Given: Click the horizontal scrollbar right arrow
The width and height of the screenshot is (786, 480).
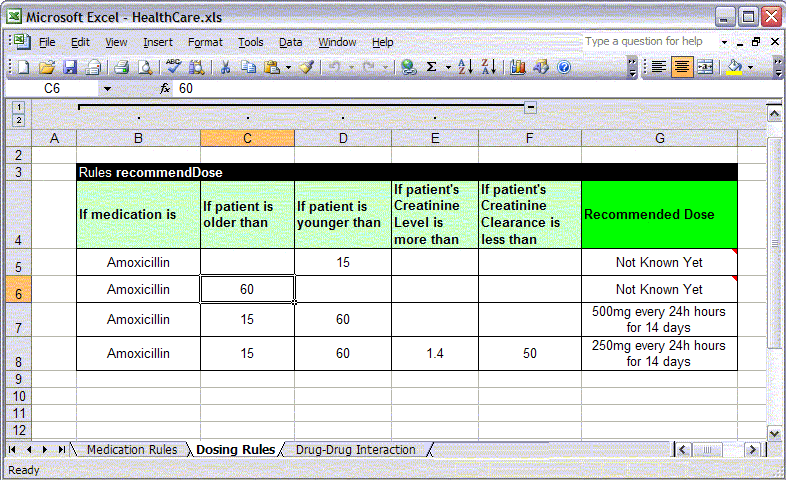Looking at the screenshot, I should pyautogui.click(x=752, y=449).
